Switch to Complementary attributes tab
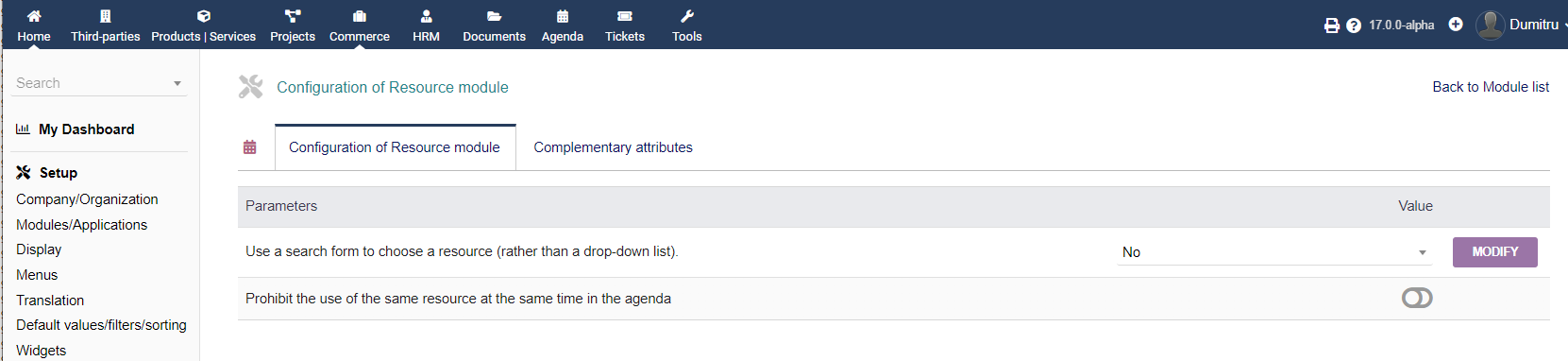 [614, 147]
